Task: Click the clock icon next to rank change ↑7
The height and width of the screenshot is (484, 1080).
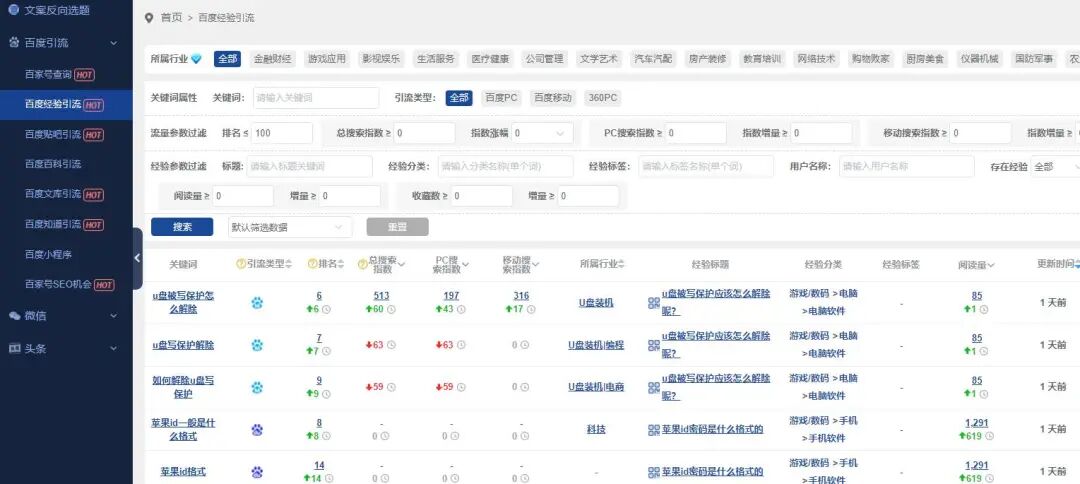Action: click(x=326, y=352)
